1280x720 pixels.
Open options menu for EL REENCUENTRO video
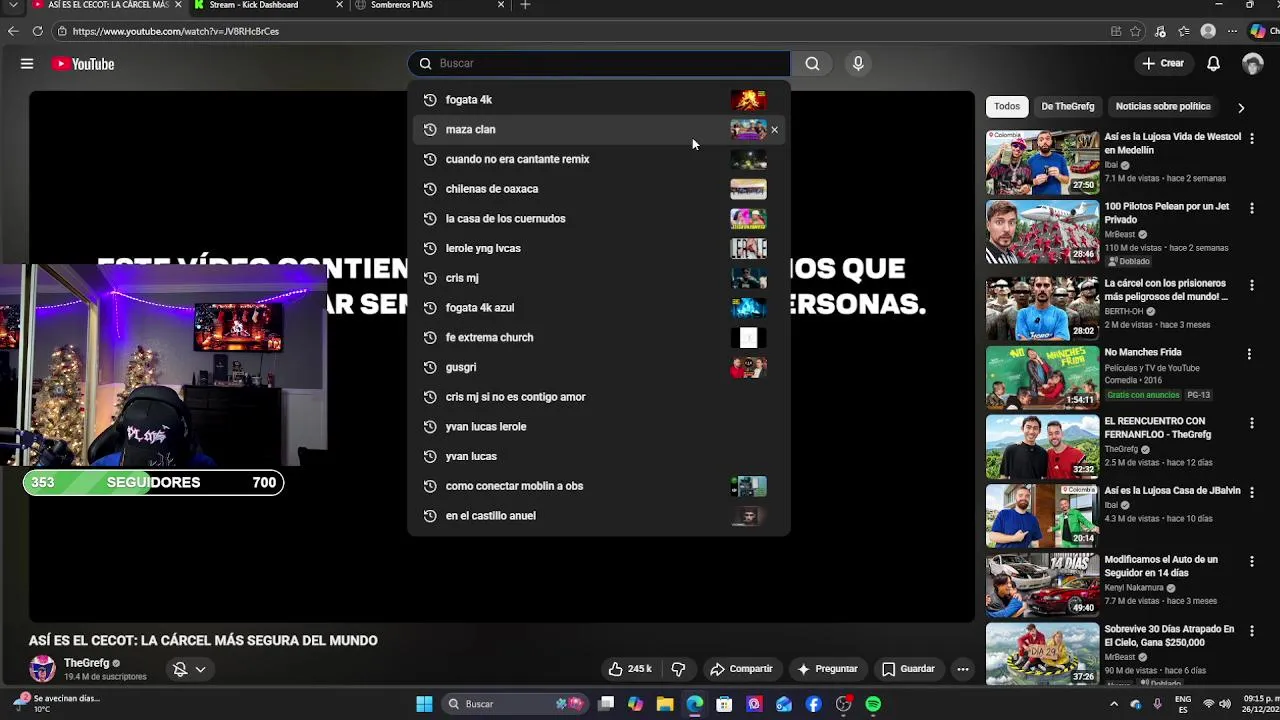1251,423
